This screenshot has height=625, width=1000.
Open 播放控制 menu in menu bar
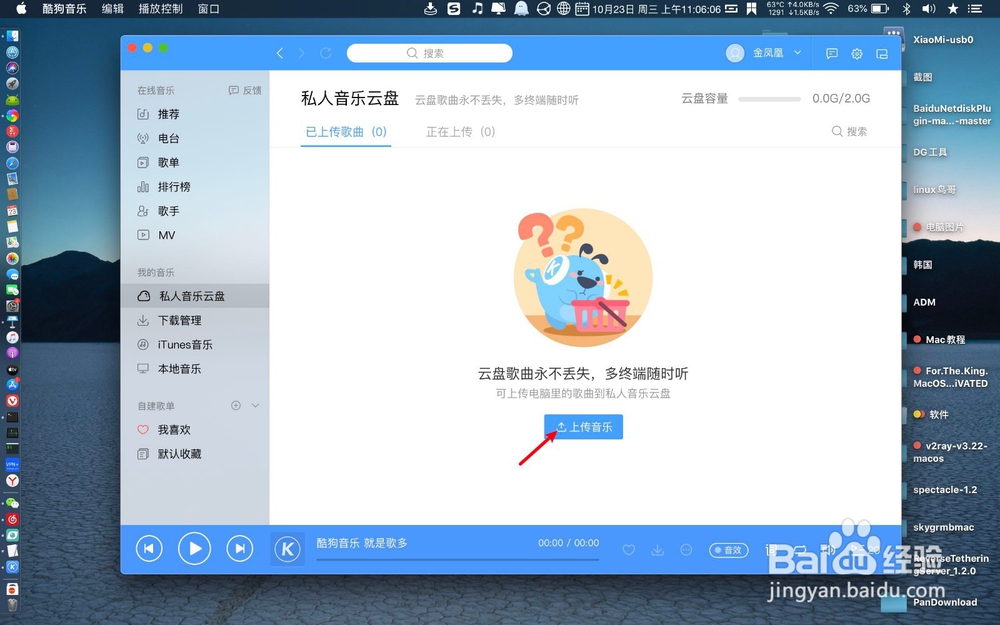coord(161,9)
